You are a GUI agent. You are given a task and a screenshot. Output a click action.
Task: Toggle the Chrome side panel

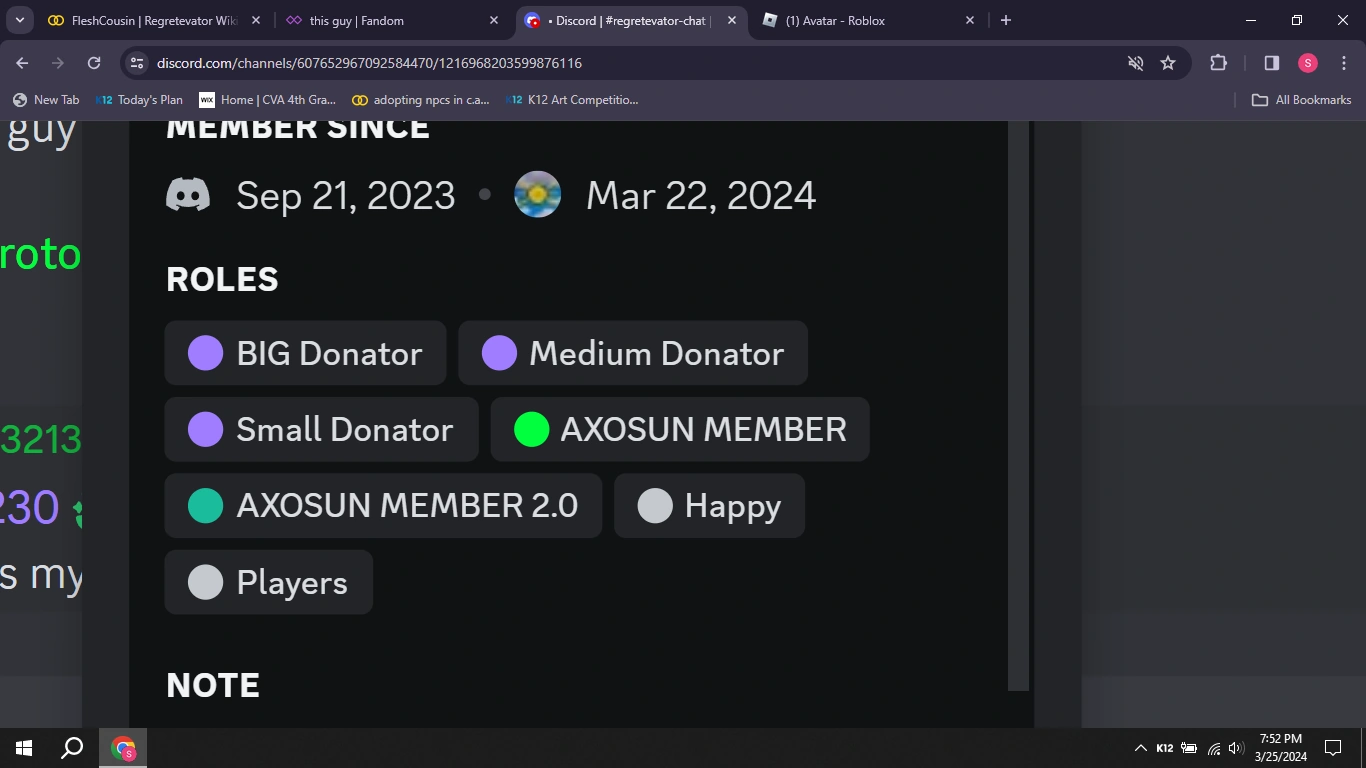point(1271,62)
